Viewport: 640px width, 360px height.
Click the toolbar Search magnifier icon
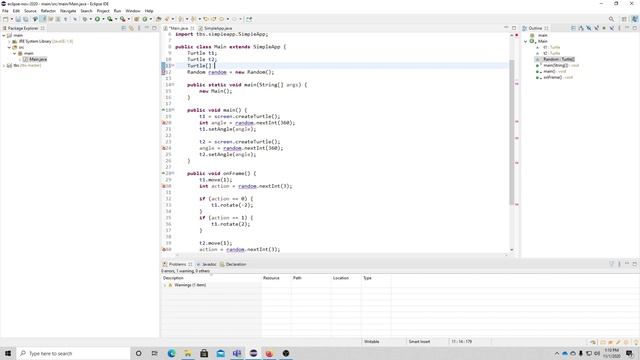tap(611, 19)
